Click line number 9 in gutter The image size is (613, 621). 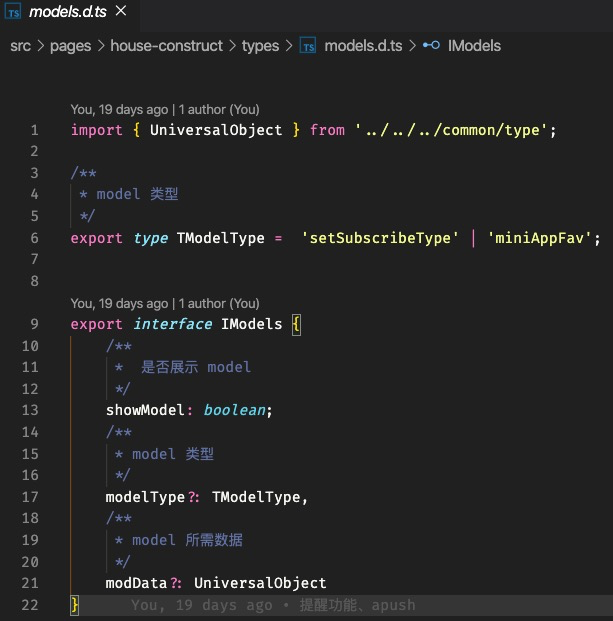point(34,324)
